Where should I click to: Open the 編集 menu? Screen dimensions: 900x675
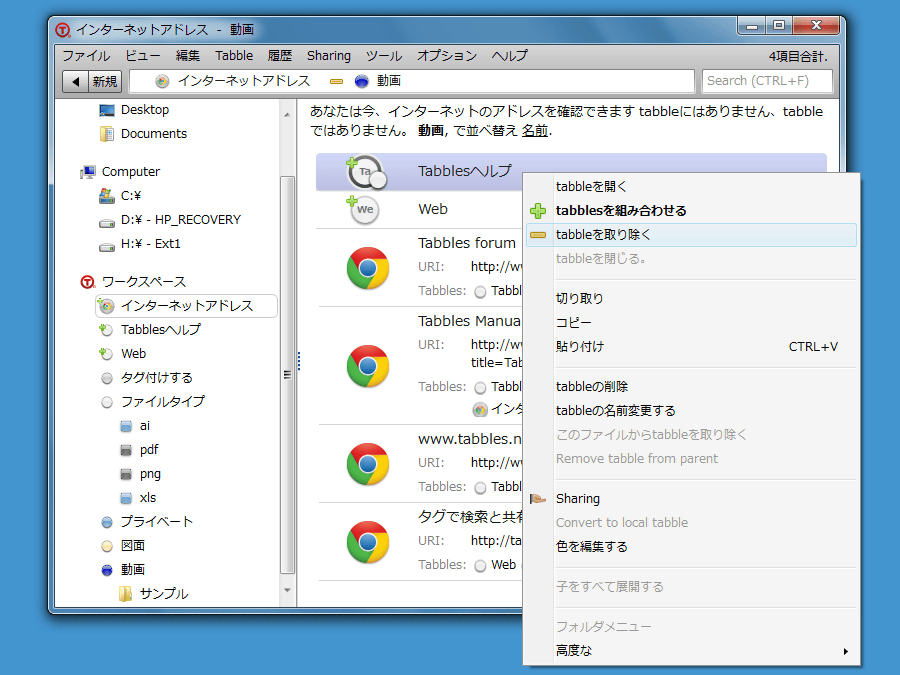[x=188, y=56]
